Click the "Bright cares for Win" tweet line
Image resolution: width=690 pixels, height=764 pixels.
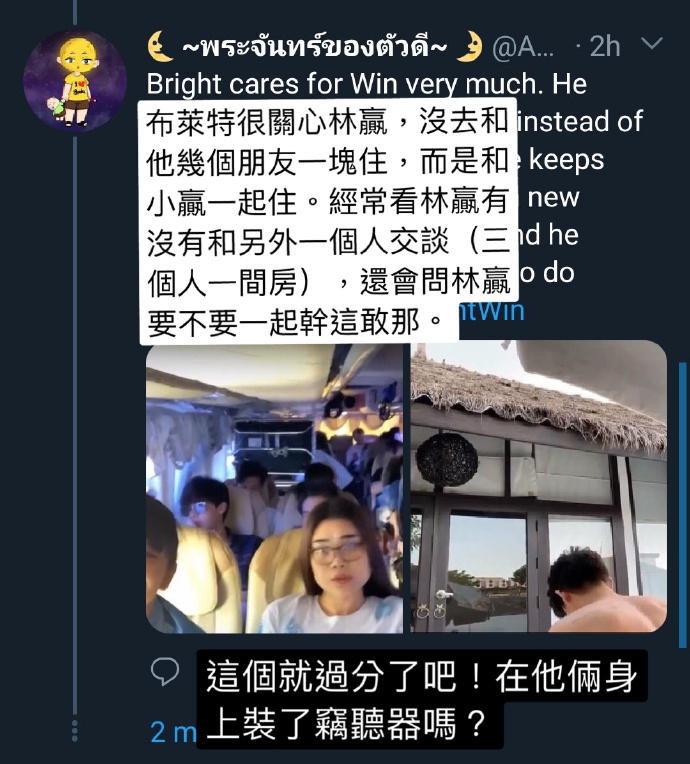(366, 84)
